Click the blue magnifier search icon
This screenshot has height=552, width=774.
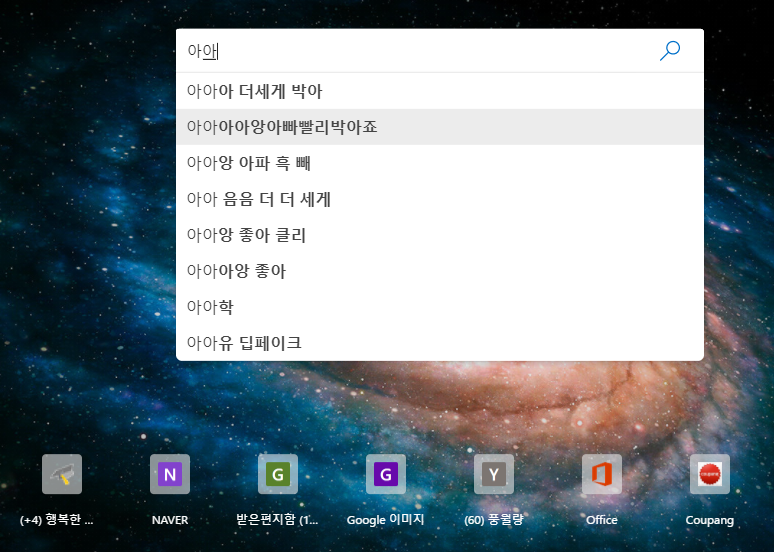tap(670, 50)
